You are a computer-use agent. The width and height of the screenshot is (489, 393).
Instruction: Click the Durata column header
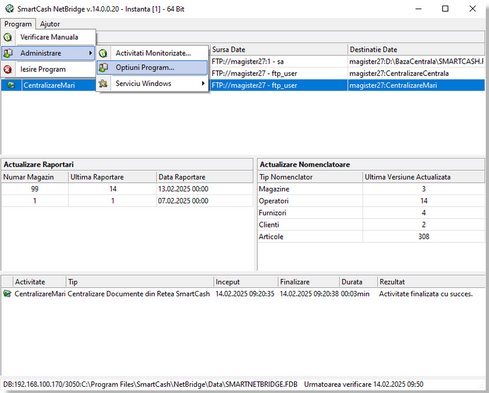358,282
